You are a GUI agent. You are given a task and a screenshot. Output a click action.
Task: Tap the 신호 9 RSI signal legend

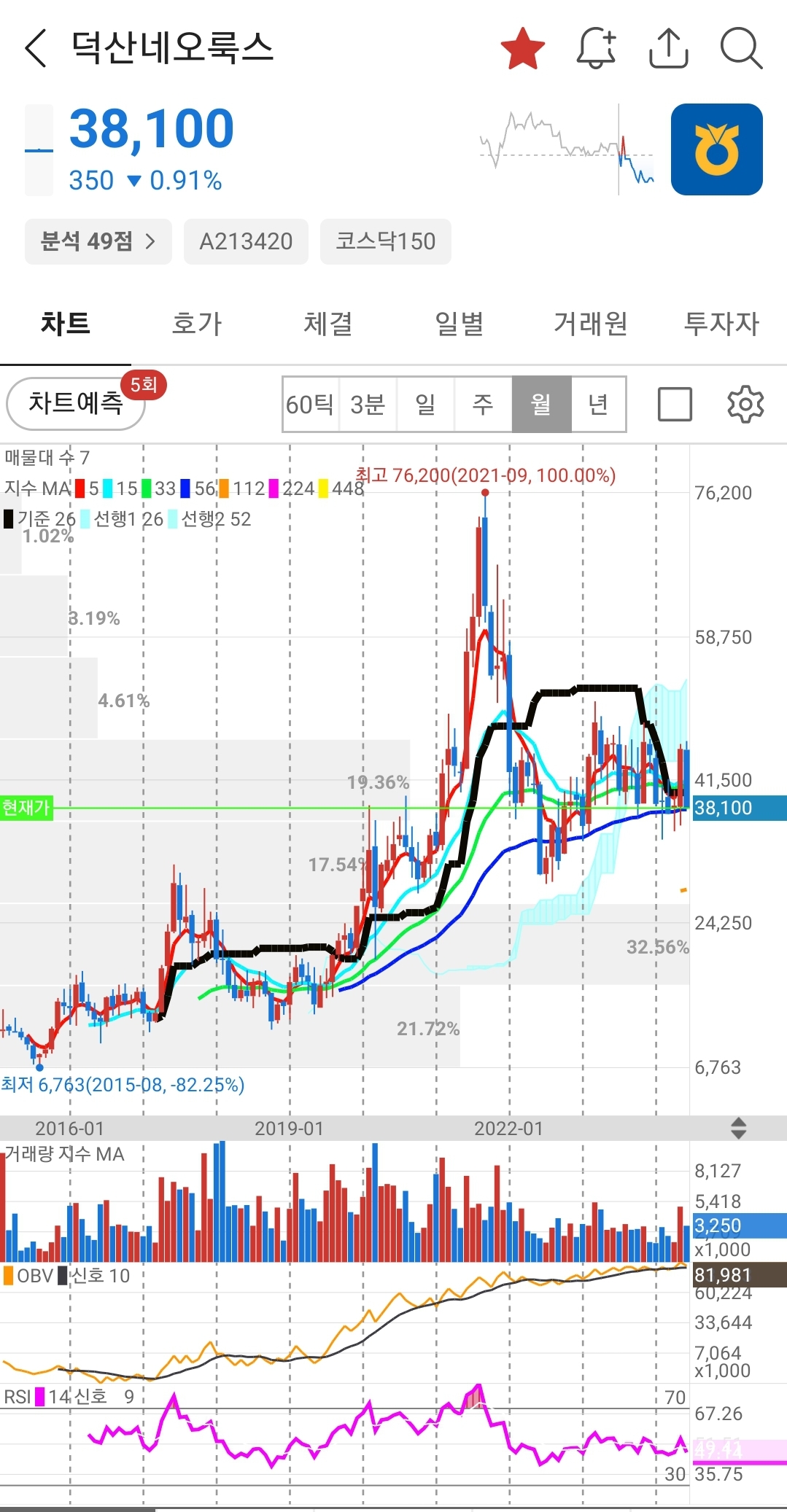point(104,1397)
